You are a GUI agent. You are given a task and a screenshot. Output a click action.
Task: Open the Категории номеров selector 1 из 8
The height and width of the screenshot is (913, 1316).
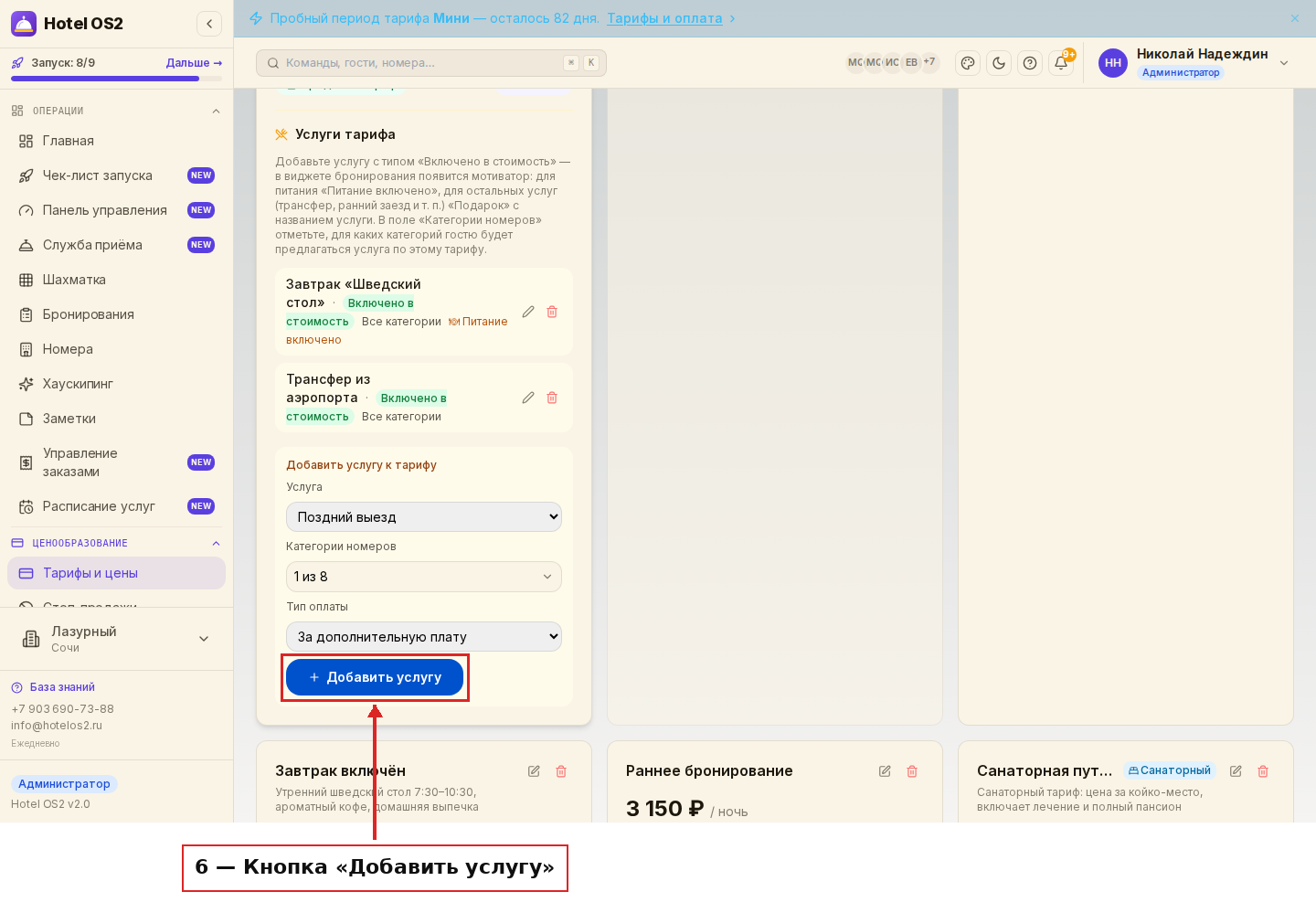pyautogui.click(x=424, y=577)
